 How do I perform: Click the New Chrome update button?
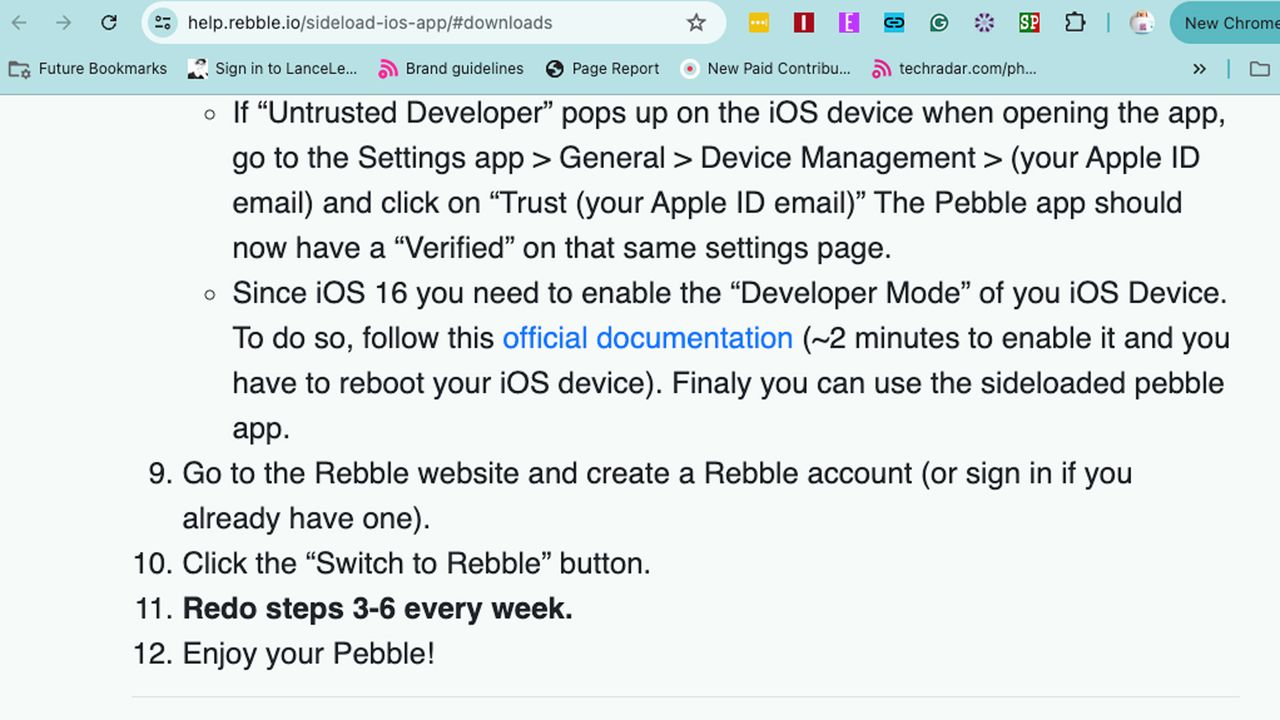(1226, 22)
